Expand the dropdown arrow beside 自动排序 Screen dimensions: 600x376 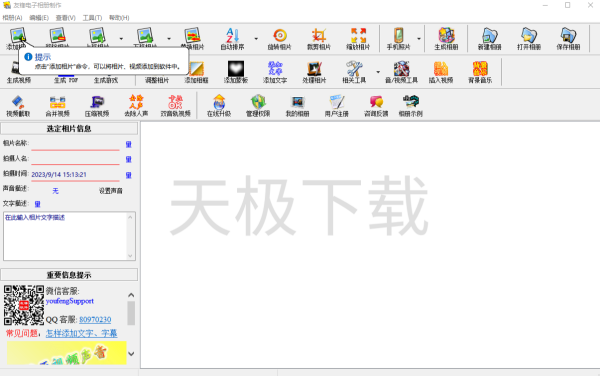pos(256,39)
